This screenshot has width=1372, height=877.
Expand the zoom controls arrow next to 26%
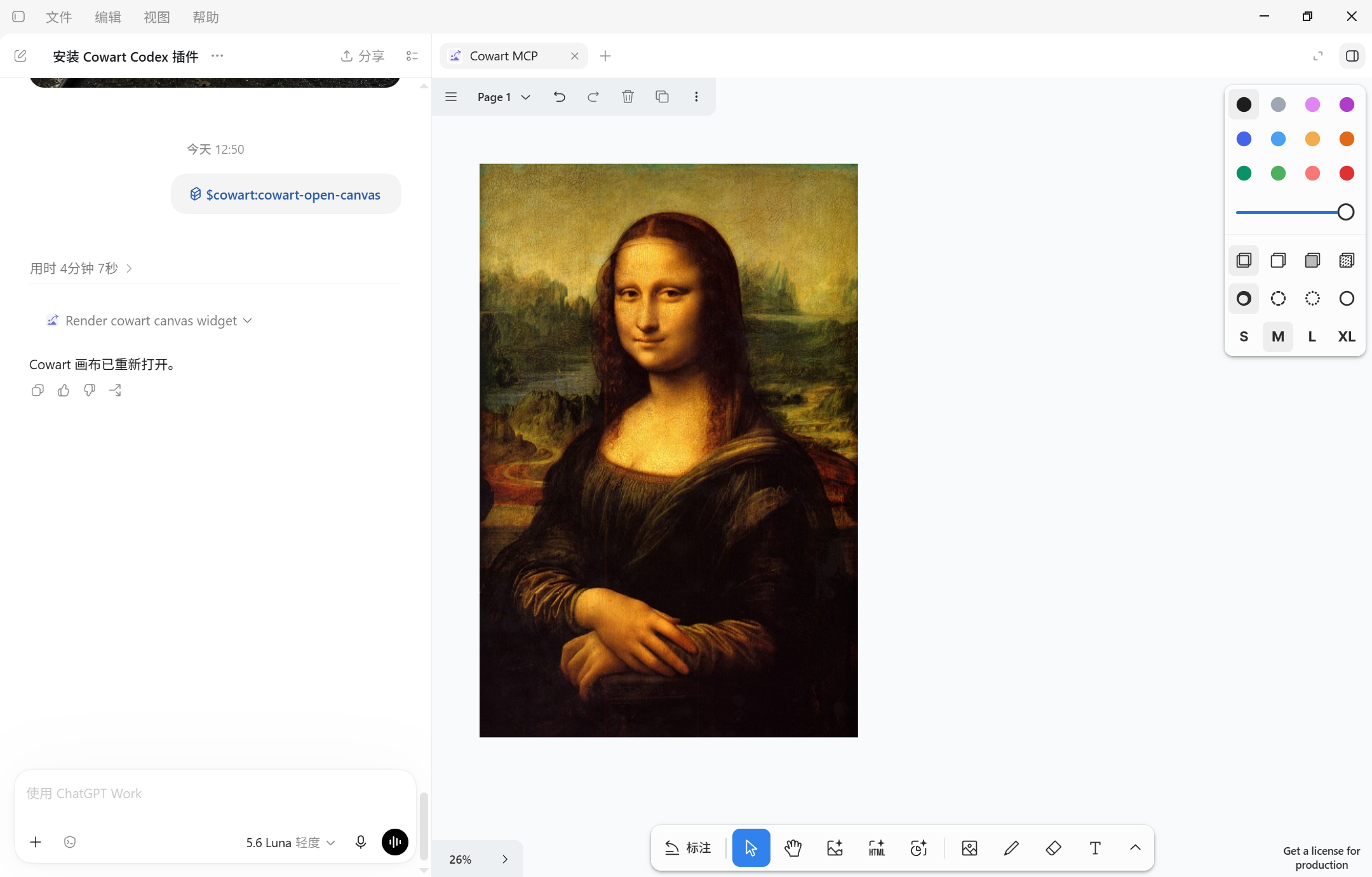(505, 859)
